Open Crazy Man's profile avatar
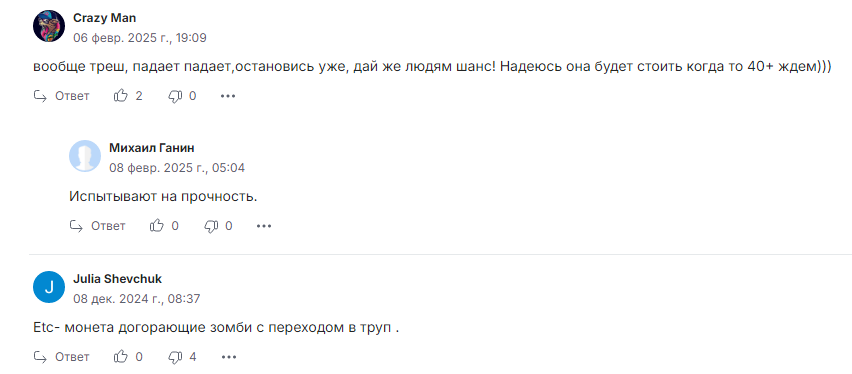 pyautogui.click(x=49, y=26)
